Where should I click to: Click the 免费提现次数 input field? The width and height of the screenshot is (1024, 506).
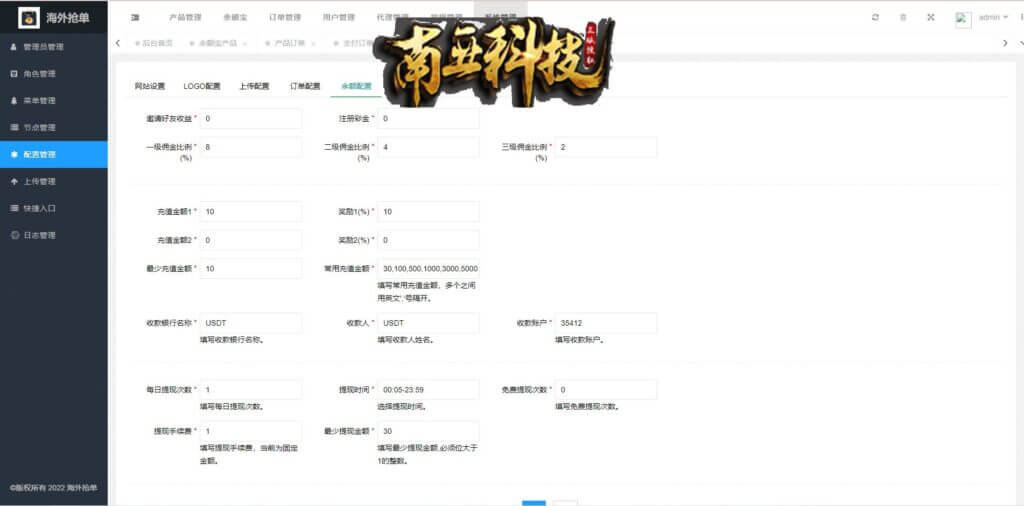[606, 390]
